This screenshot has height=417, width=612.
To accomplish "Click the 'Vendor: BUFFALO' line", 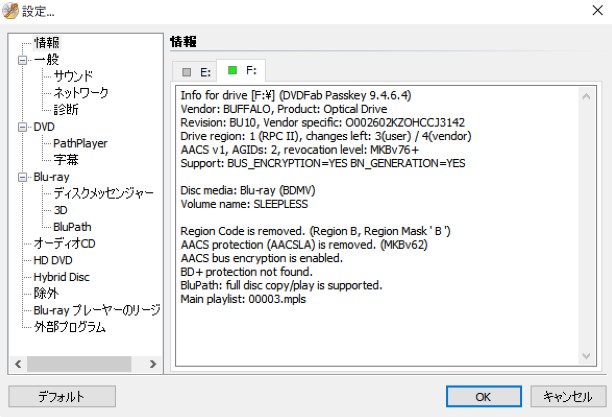I will [x=284, y=109].
